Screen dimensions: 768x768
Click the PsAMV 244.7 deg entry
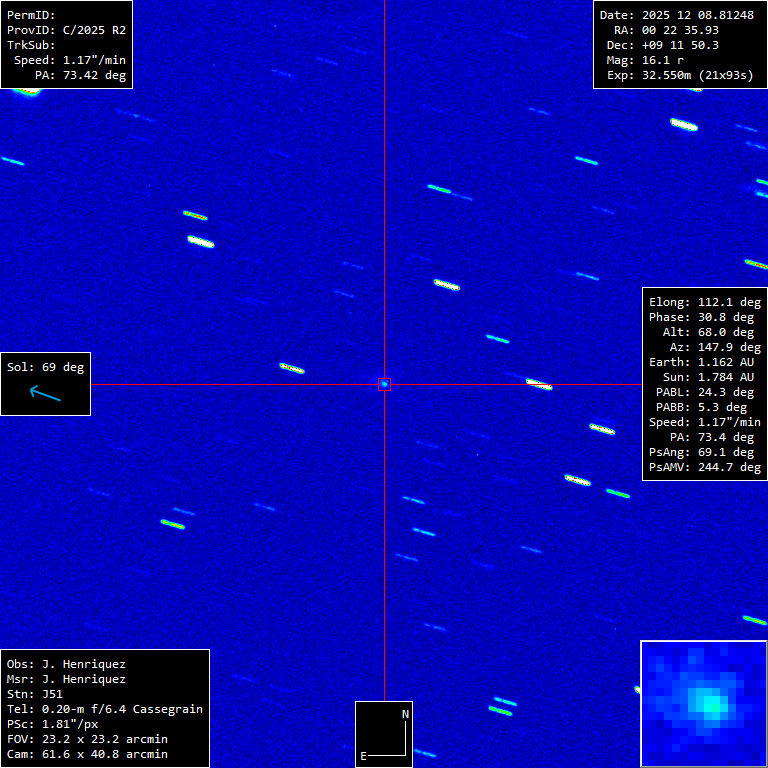[x=704, y=467]
